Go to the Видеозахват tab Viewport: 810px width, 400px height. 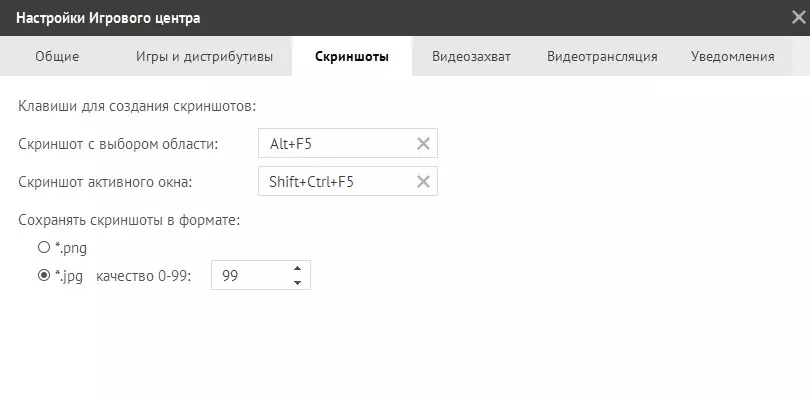tap(471, 57)
